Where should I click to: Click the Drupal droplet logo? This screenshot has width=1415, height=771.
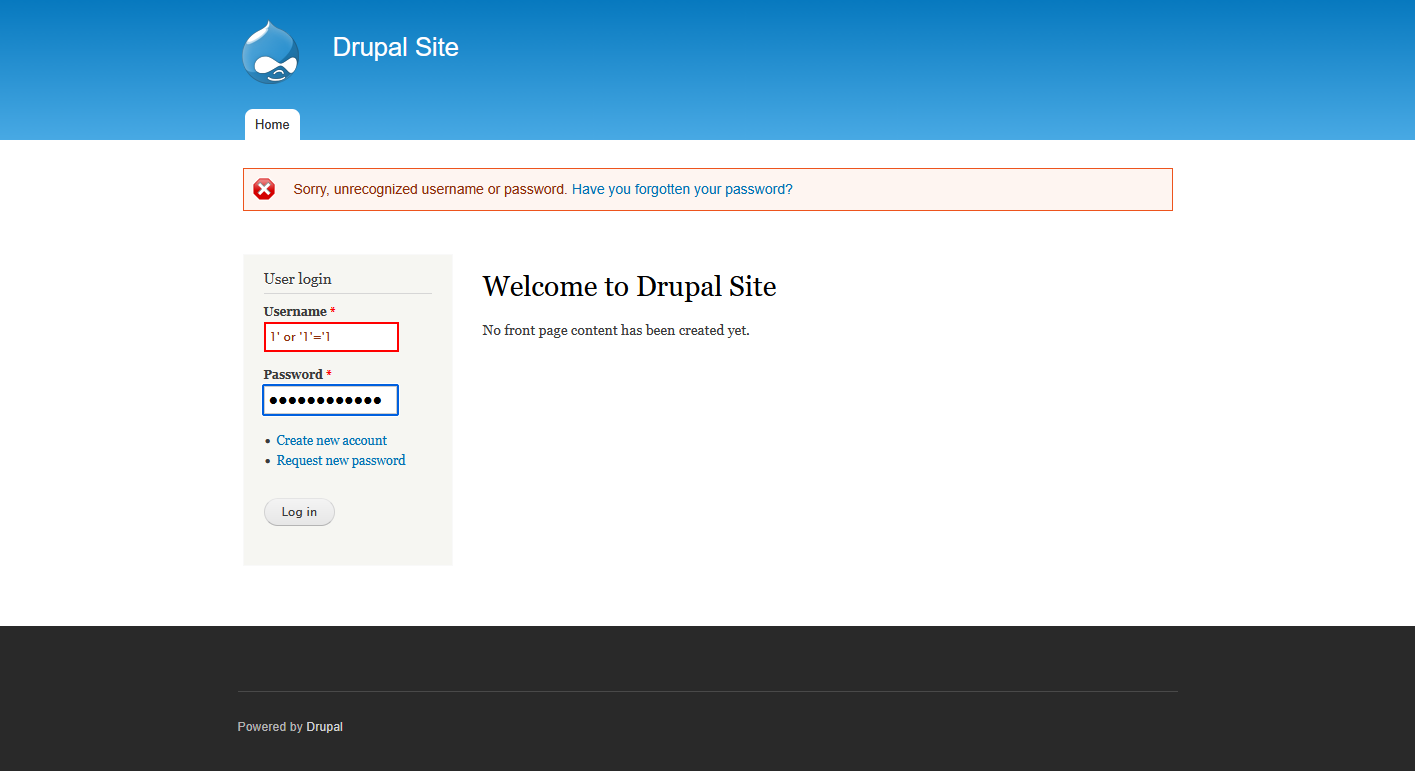click(x=271, y=52)
